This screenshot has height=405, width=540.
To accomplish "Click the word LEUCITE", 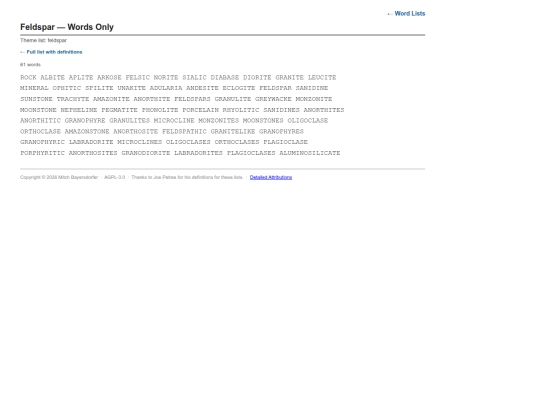I will [x=322, y=77].
